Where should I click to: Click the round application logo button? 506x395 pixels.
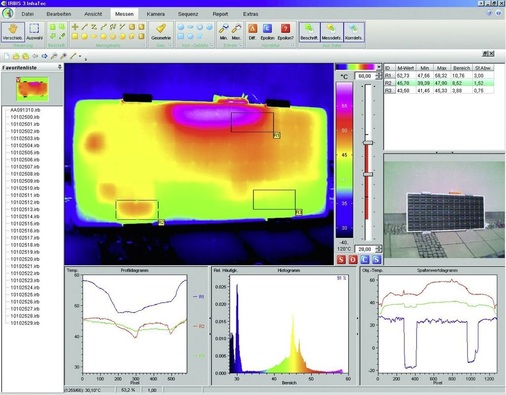click(8, 13)
